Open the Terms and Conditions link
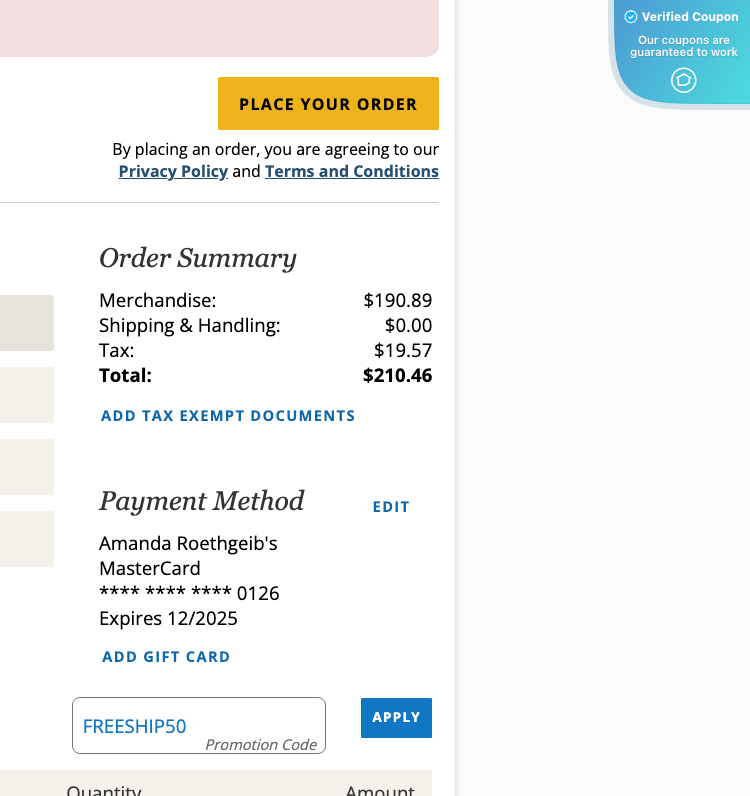The image size is (750, 796). 351,171
